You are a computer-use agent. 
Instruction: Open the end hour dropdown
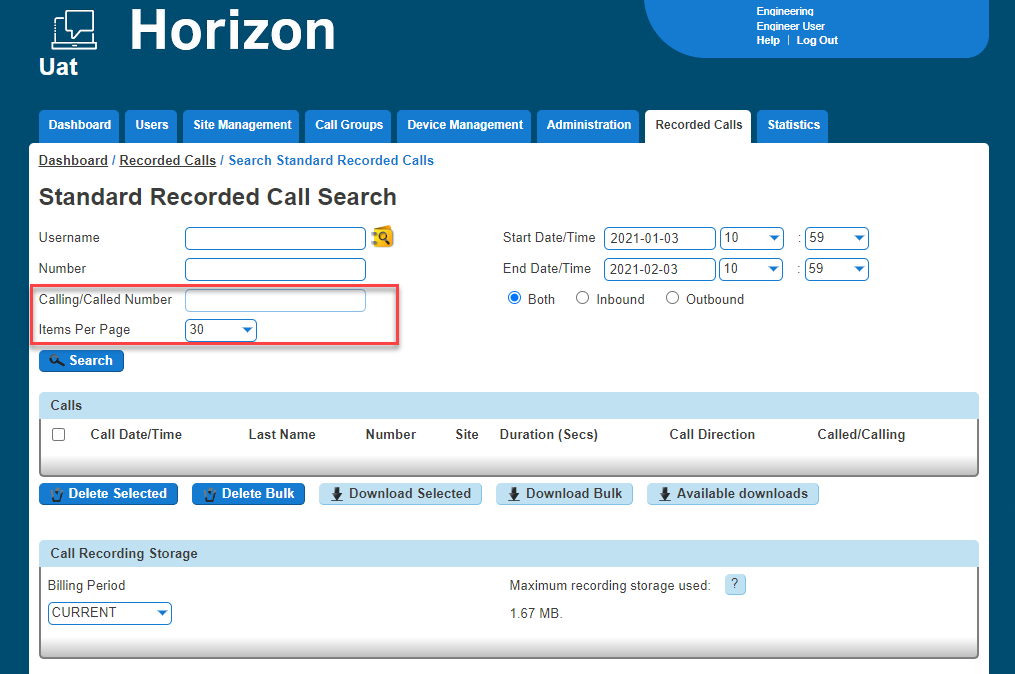[751, 269]
